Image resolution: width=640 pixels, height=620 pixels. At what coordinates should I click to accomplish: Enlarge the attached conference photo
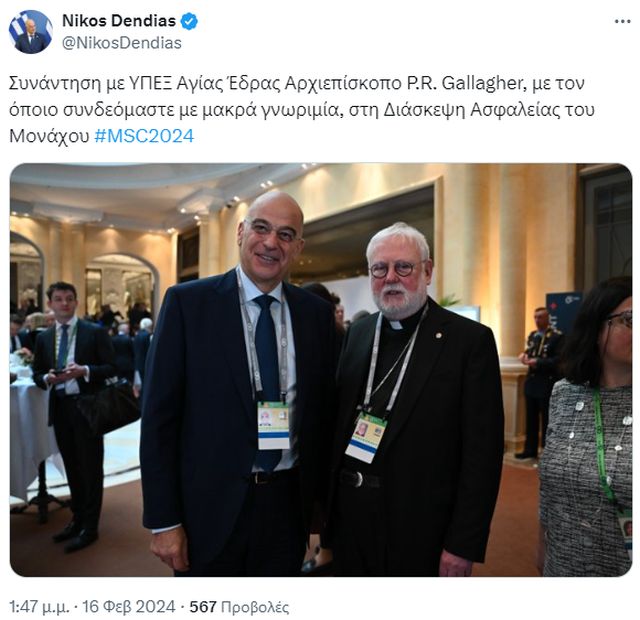(321, 370)
